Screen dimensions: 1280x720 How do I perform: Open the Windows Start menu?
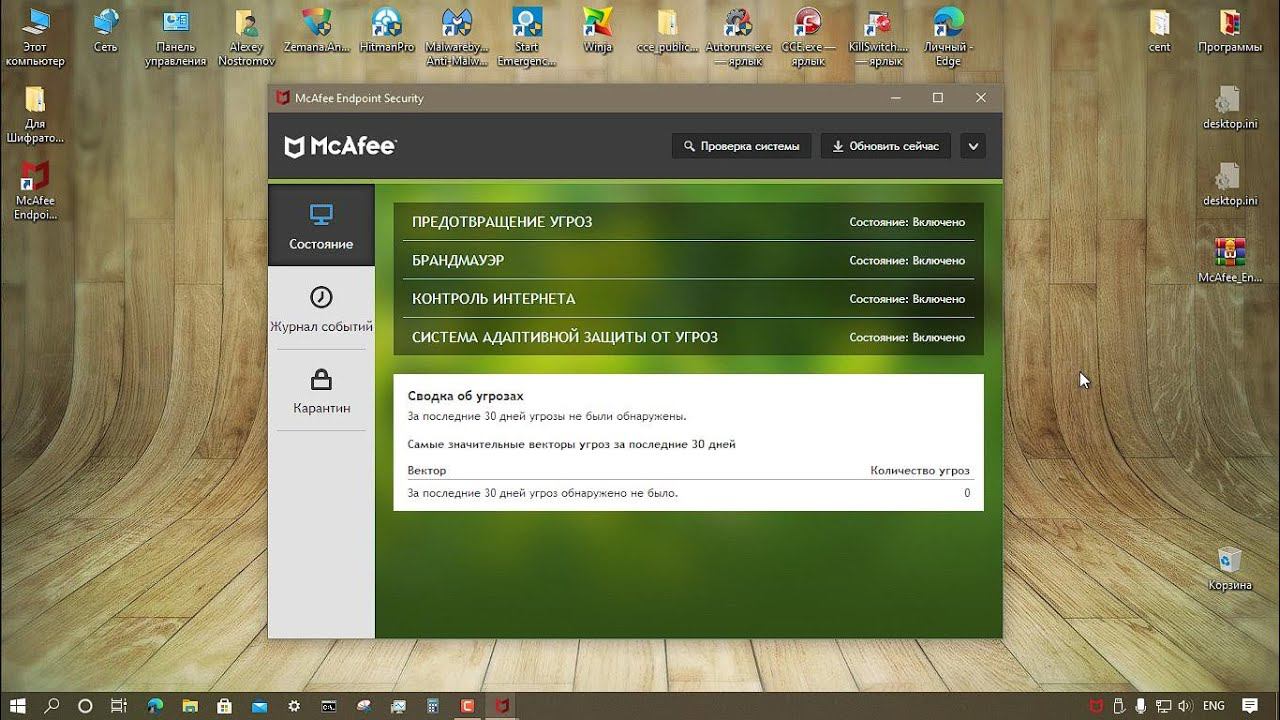click(19, 705)
